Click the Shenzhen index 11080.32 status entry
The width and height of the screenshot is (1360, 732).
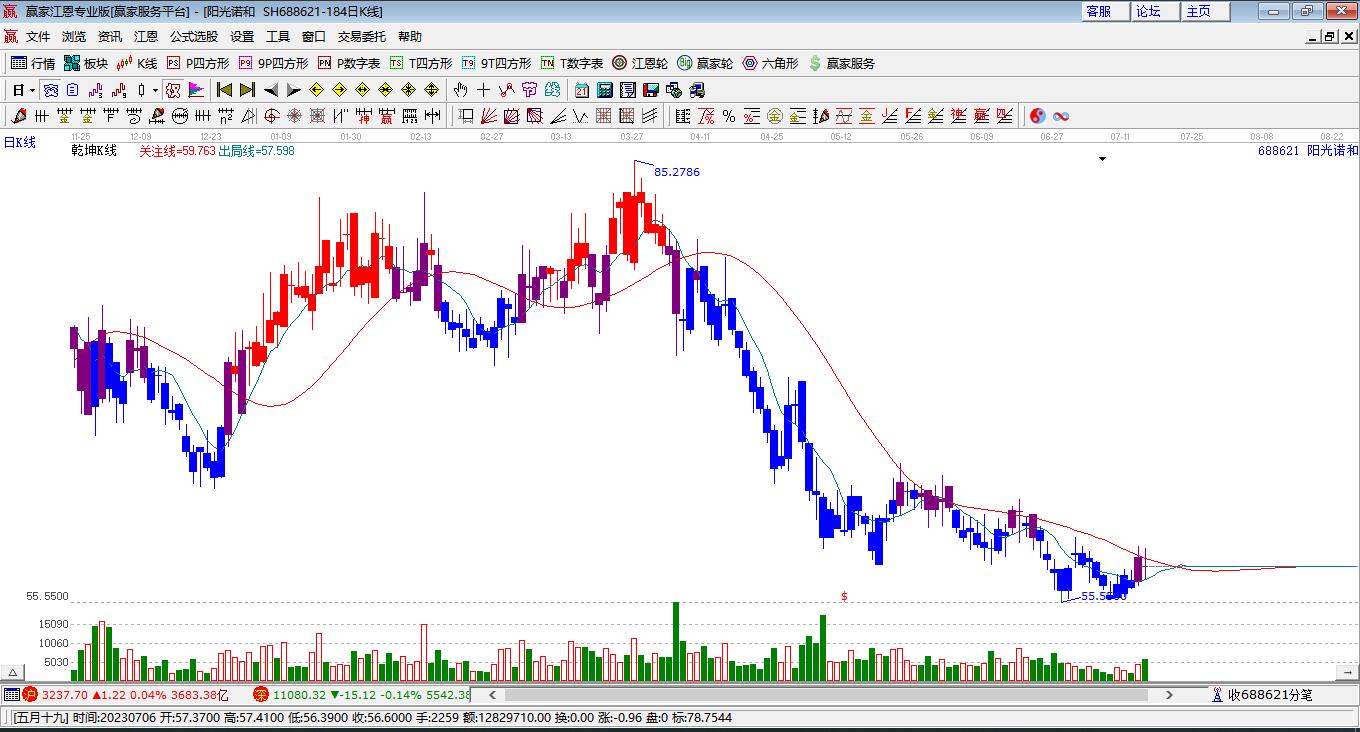362,694
